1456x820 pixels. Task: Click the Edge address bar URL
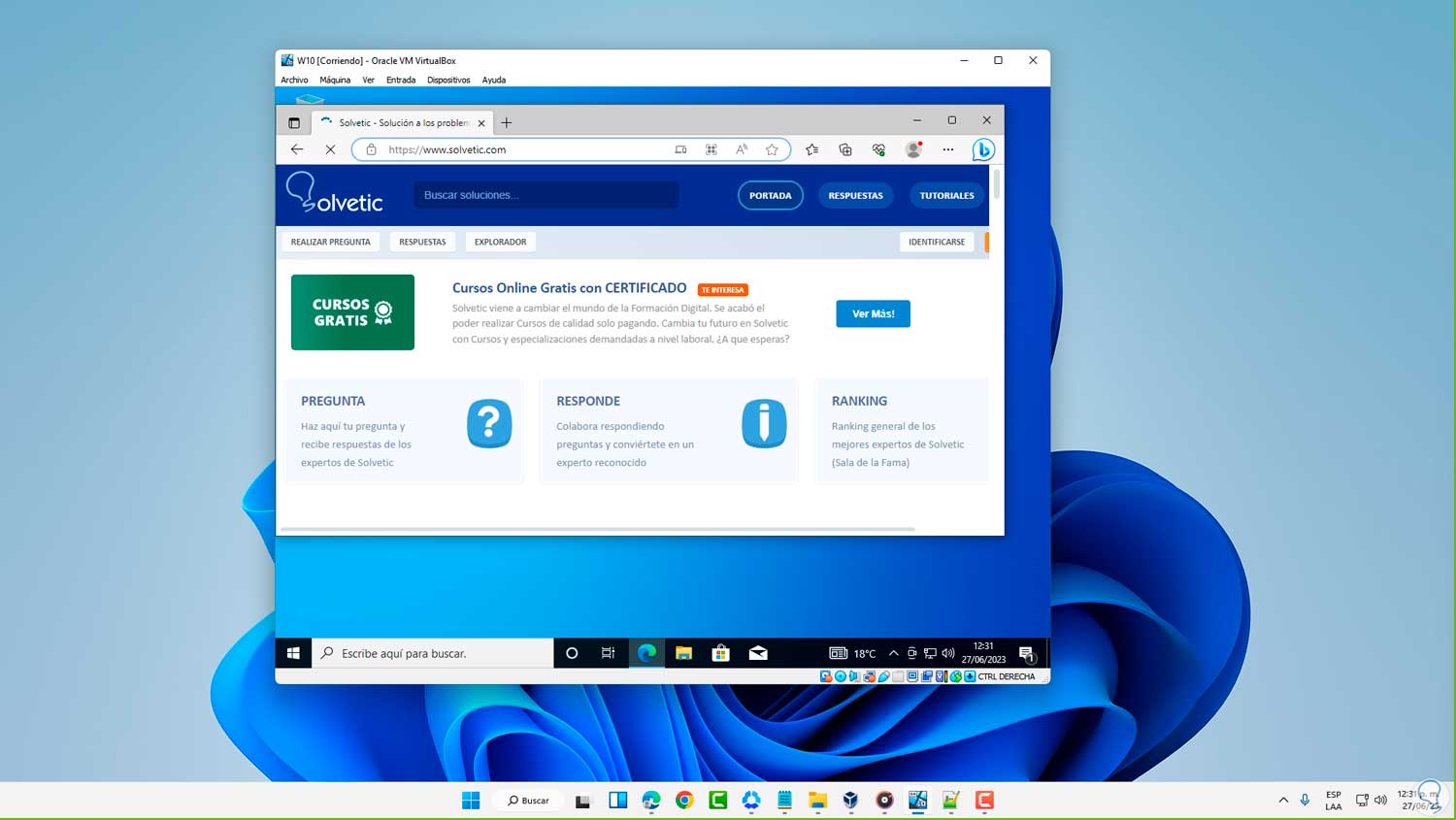[x=447, y=149]
